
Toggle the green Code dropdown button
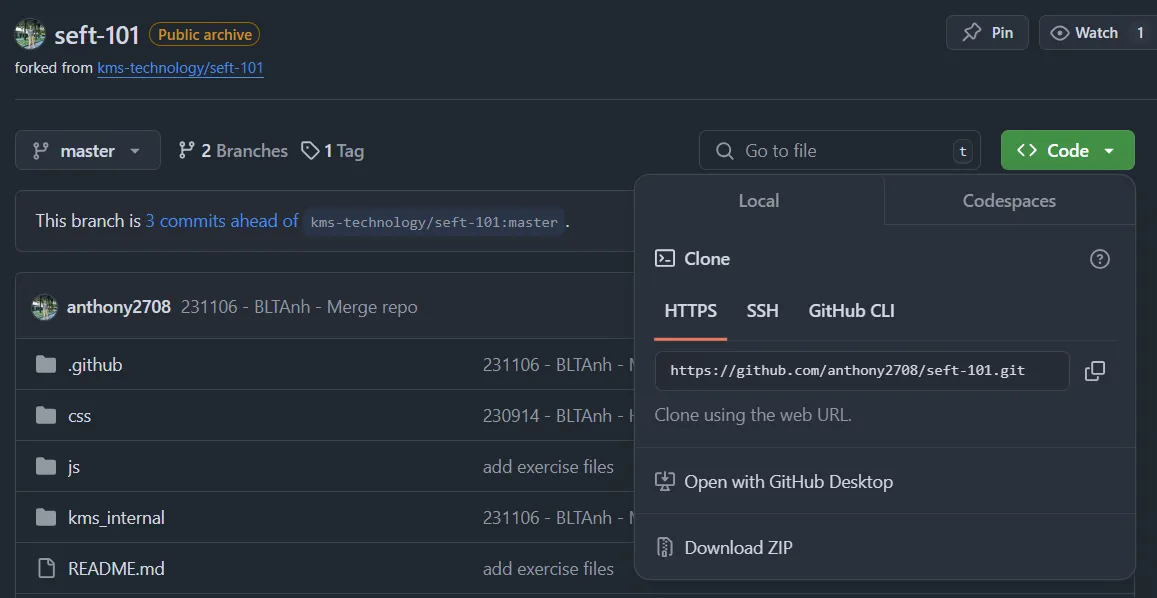[1068, 151]
